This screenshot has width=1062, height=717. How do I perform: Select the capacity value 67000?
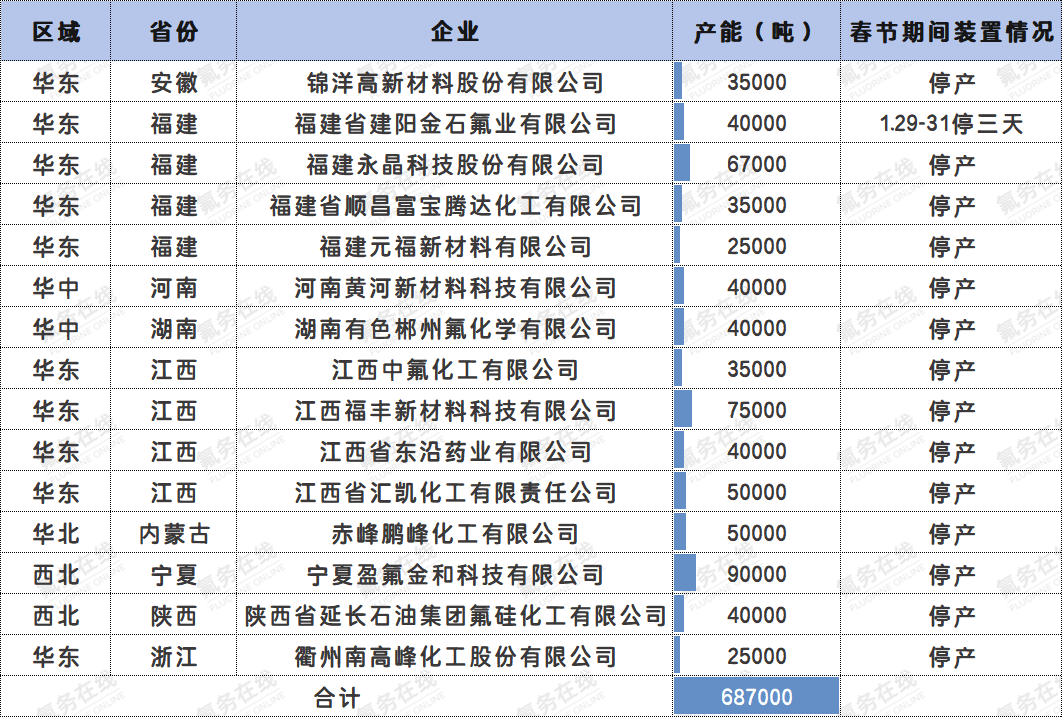coord(757,165)
